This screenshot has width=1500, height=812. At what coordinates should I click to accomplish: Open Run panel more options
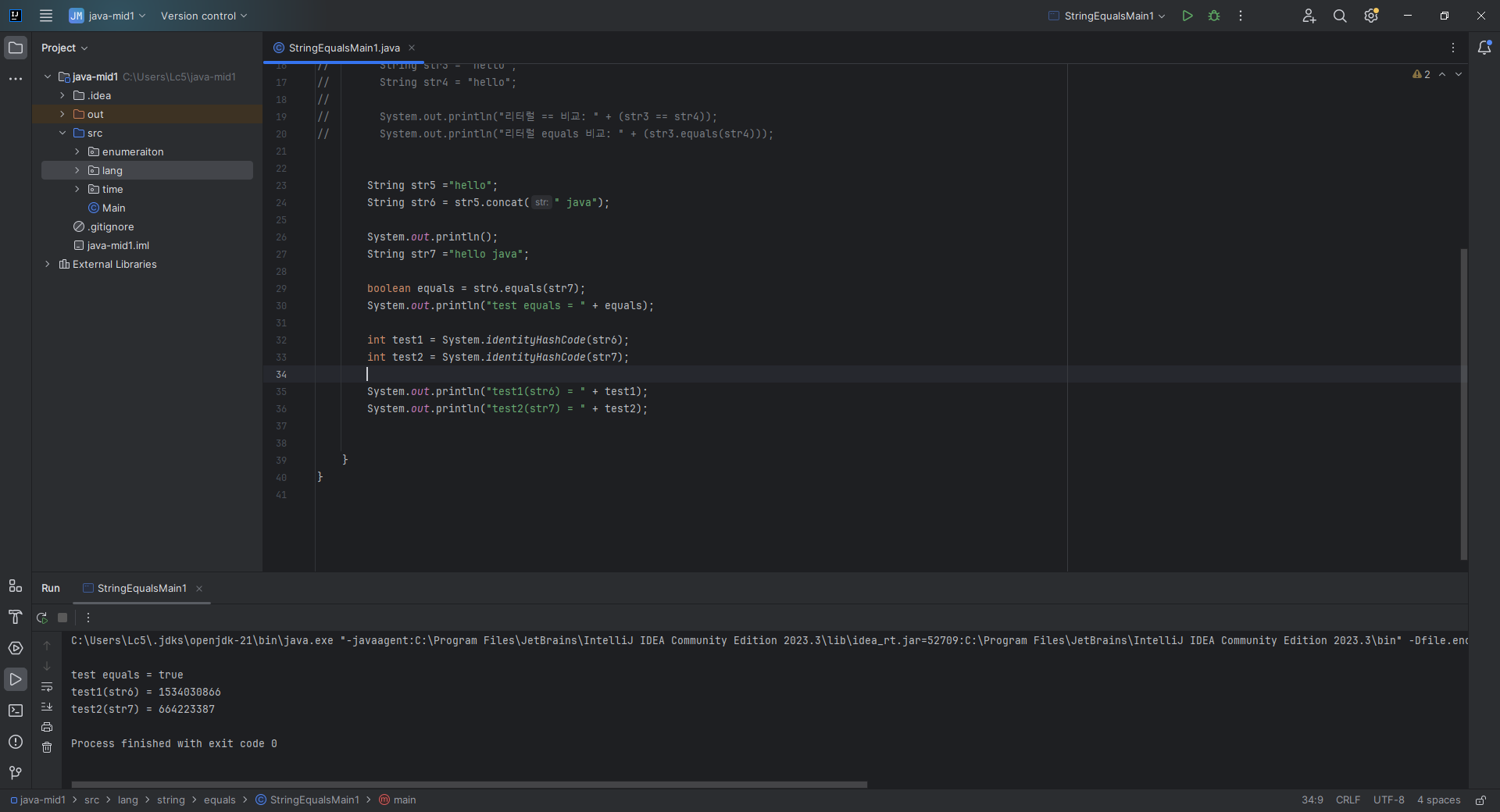88,618
